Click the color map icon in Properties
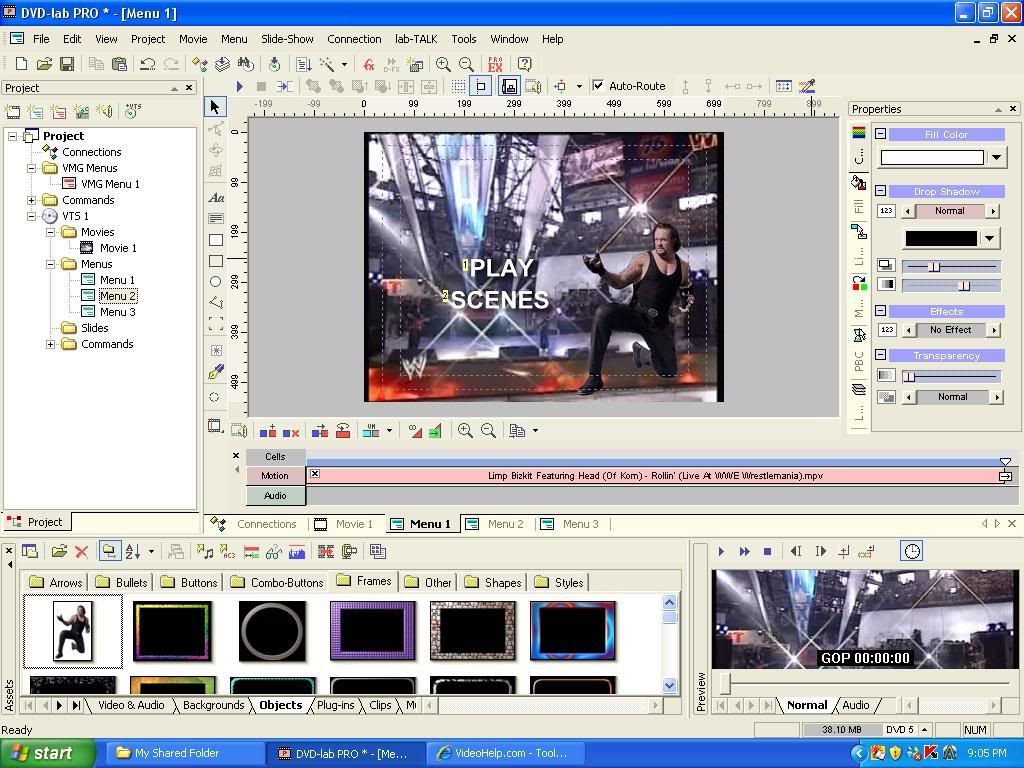 click(859, 133)
